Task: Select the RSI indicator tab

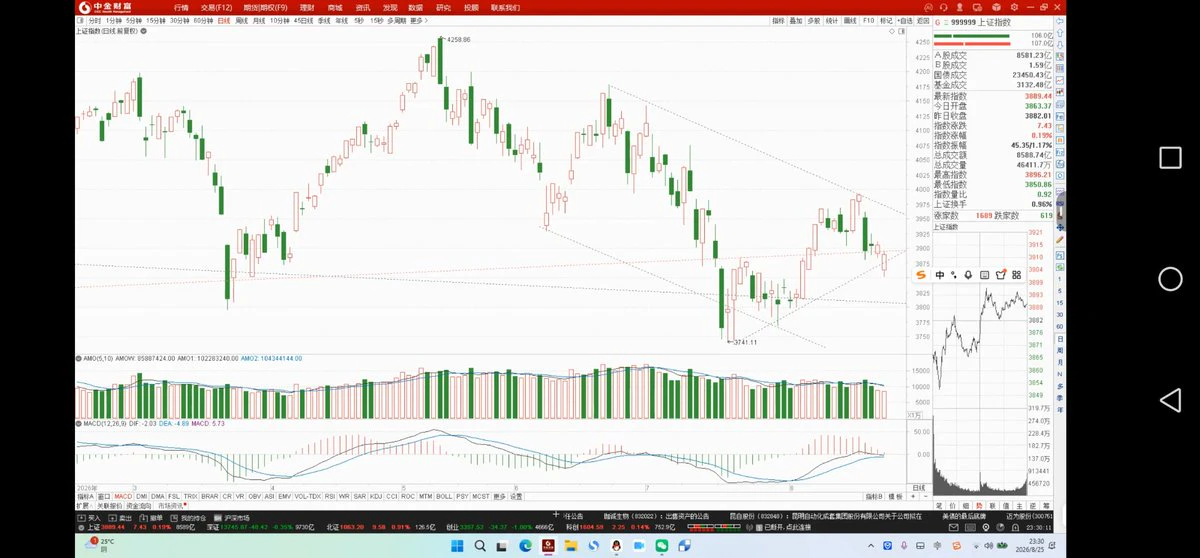Action: click(330, 496)
